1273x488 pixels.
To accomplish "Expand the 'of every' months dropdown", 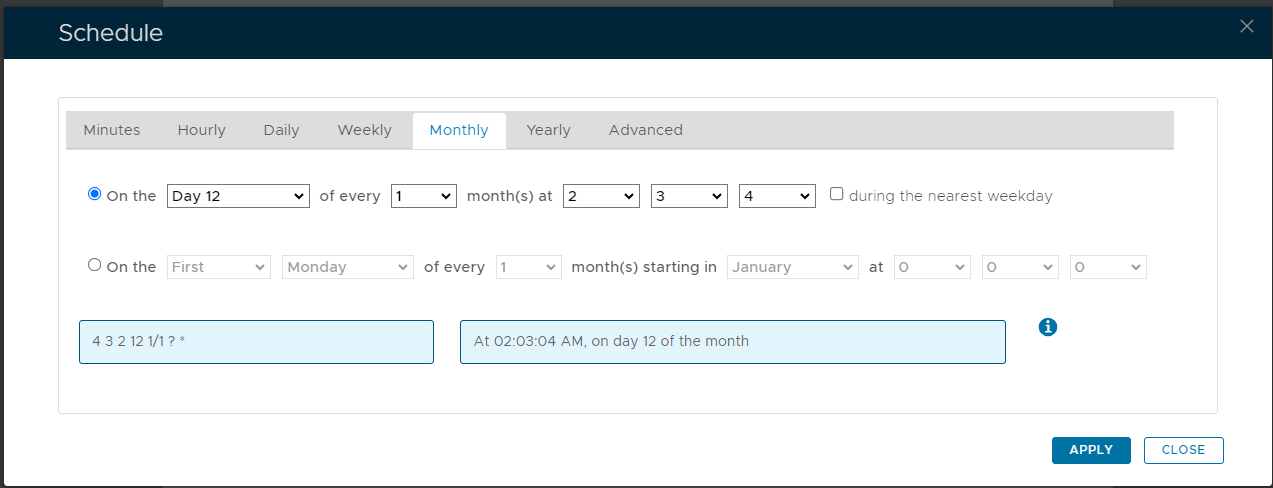I will (x=424, y=196).
